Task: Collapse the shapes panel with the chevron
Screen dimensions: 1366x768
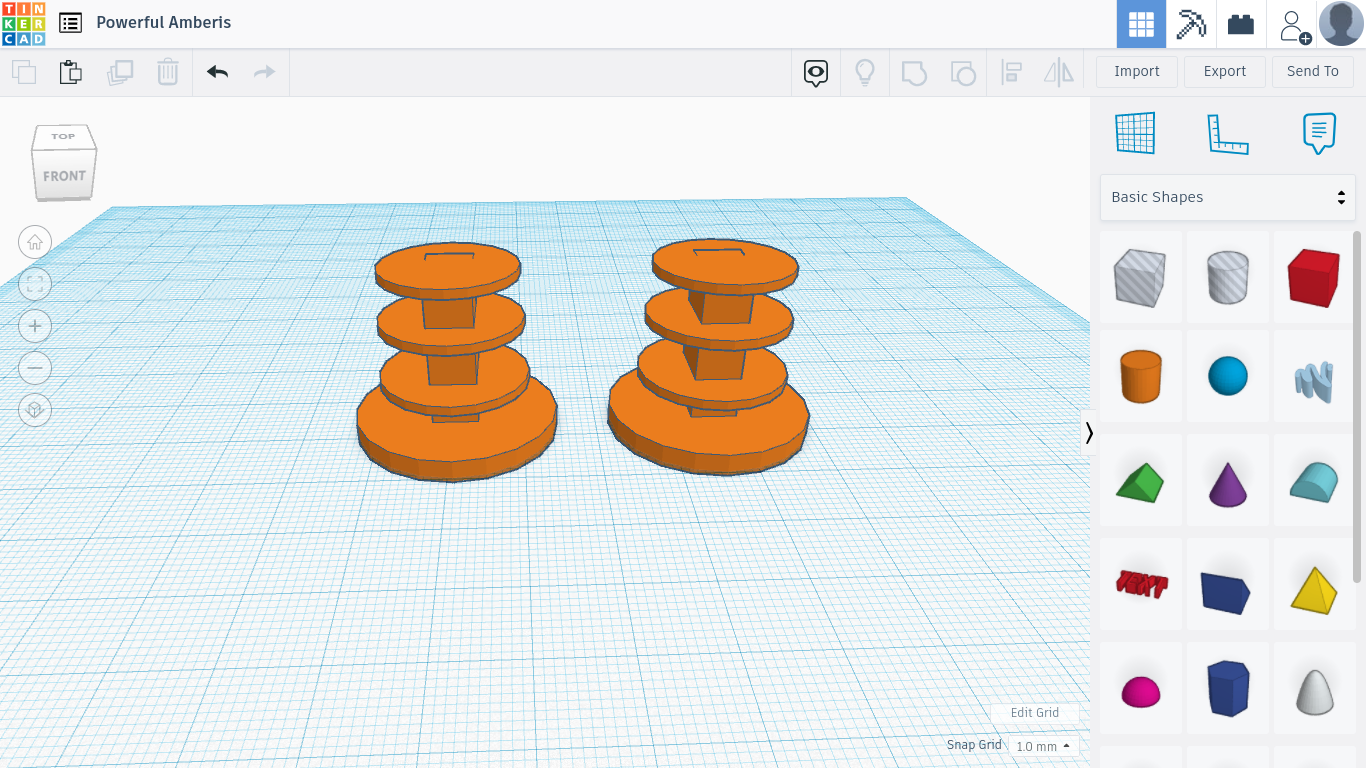Action: 1089,432
